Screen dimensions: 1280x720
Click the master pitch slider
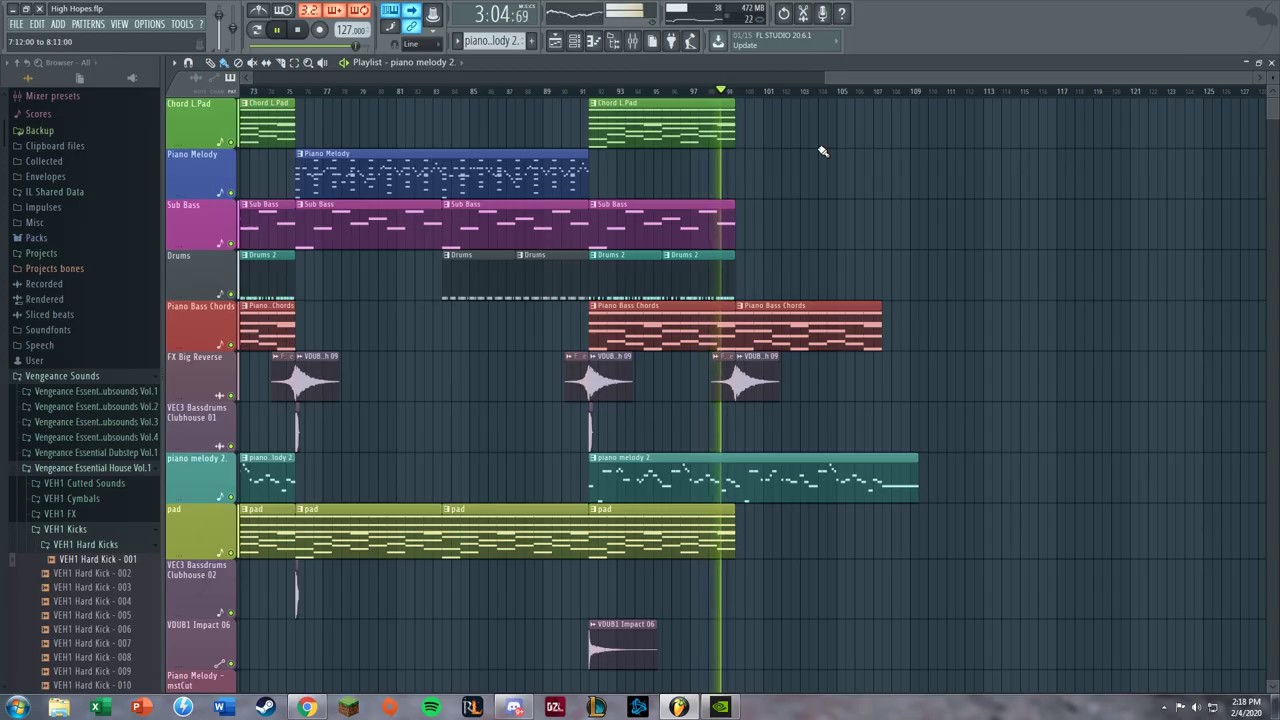tap(233, 28)
